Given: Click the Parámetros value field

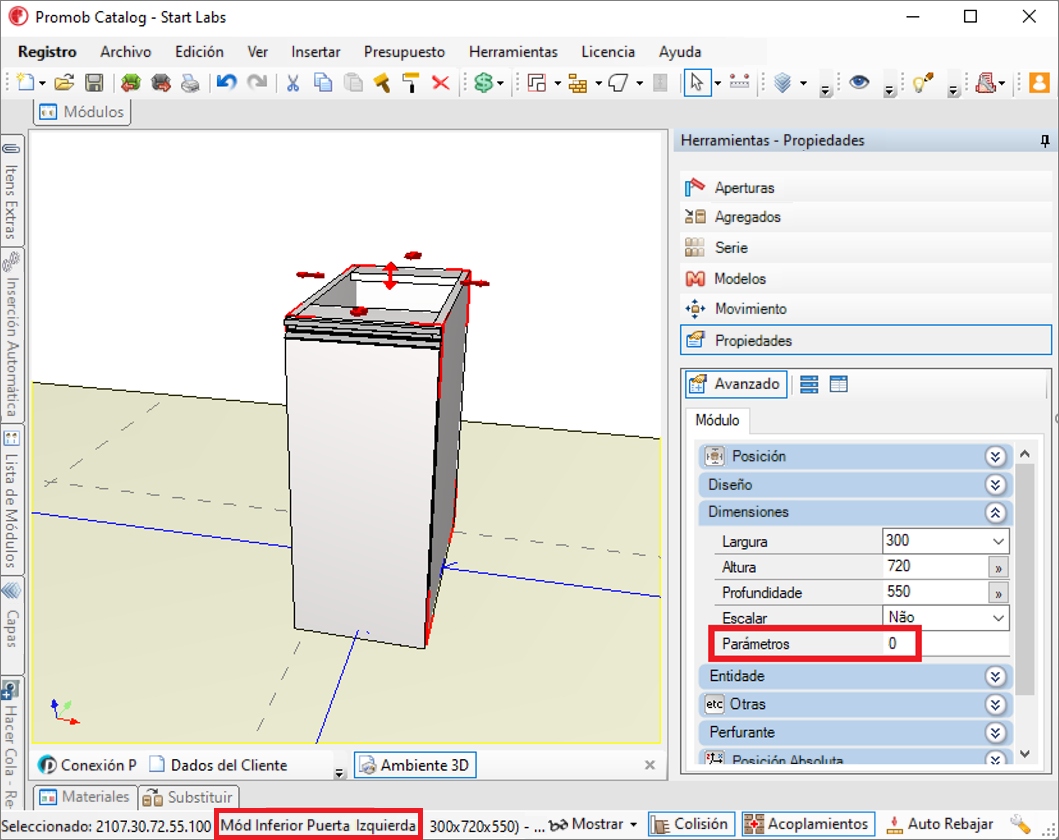Looking at the screenshot, I should (946, 644).
